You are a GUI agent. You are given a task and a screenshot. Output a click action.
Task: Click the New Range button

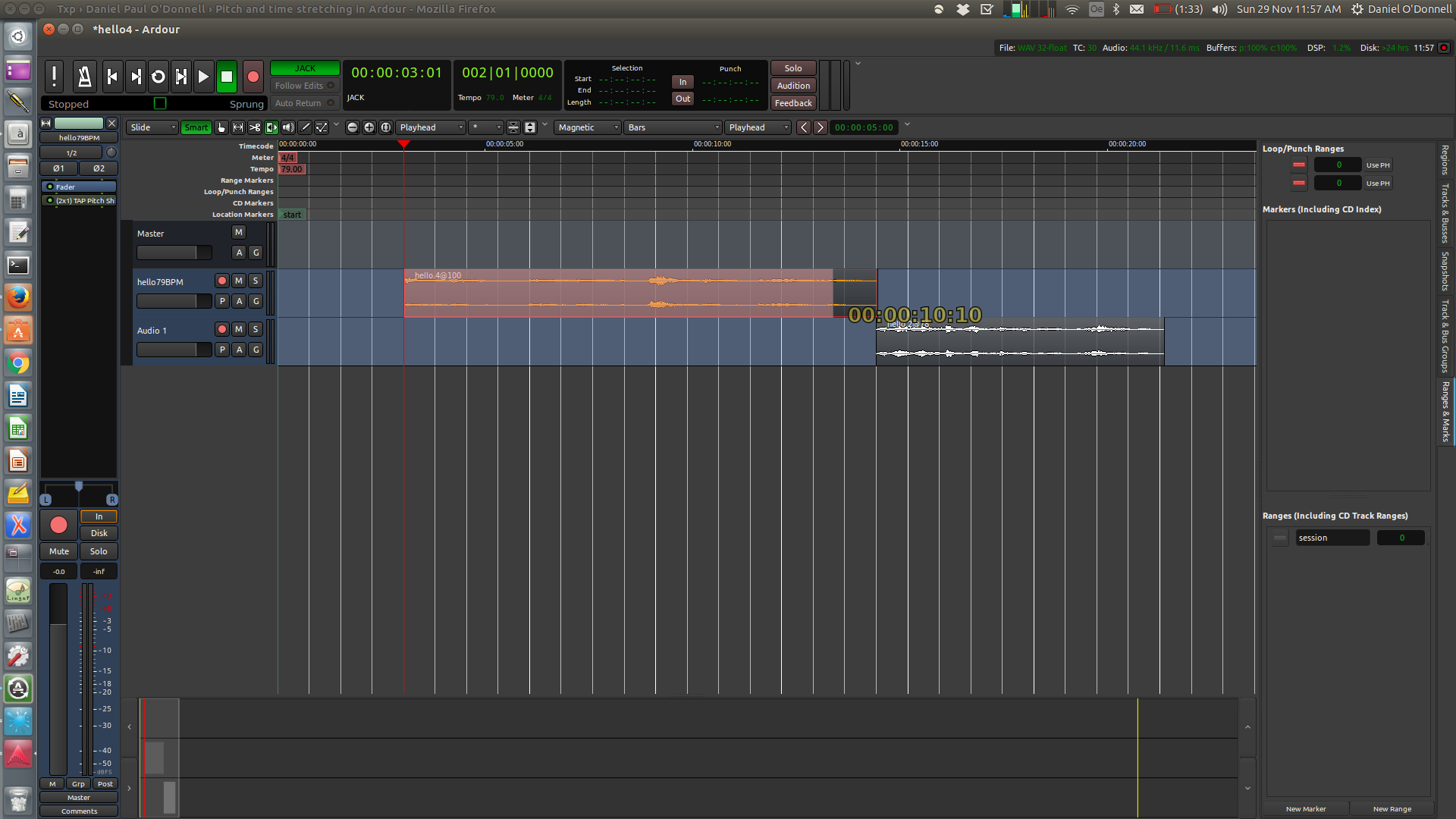point(1392,809)
